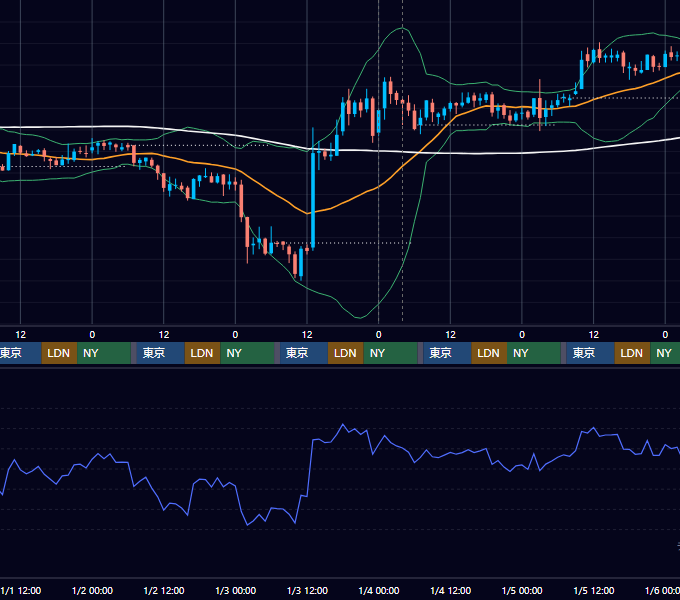The width and height of the screenshot is (680, 600).
Task: Click the 1/4 12:00 date label
Action: point(451,590)
